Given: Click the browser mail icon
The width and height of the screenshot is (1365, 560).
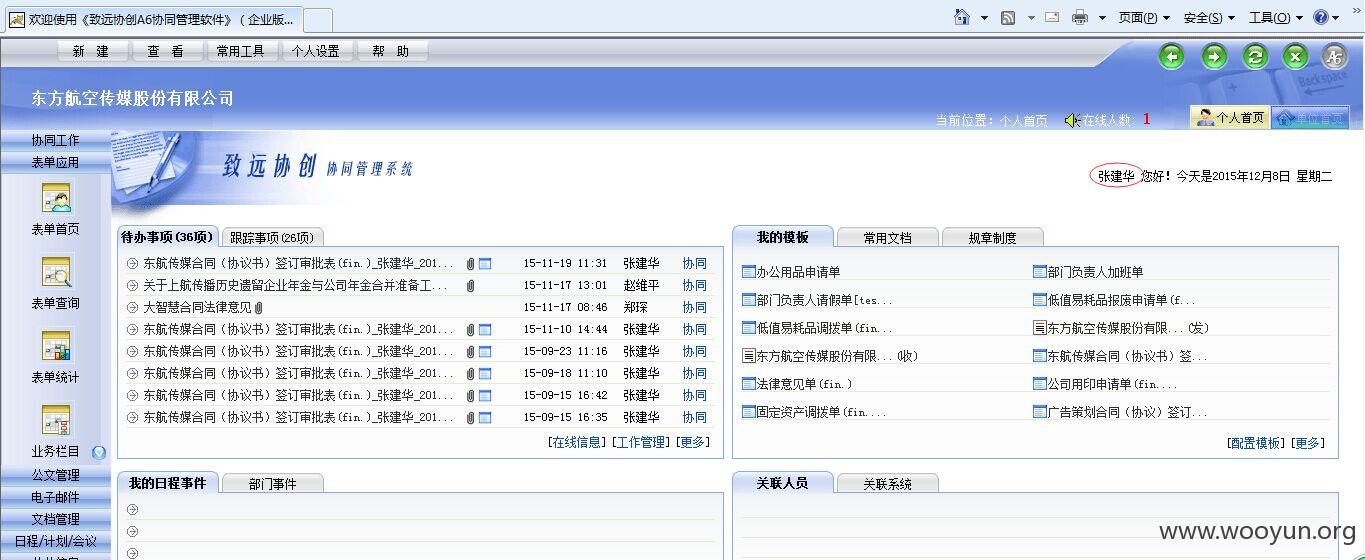Looking at the screenshot, I should pos(1052,17).
